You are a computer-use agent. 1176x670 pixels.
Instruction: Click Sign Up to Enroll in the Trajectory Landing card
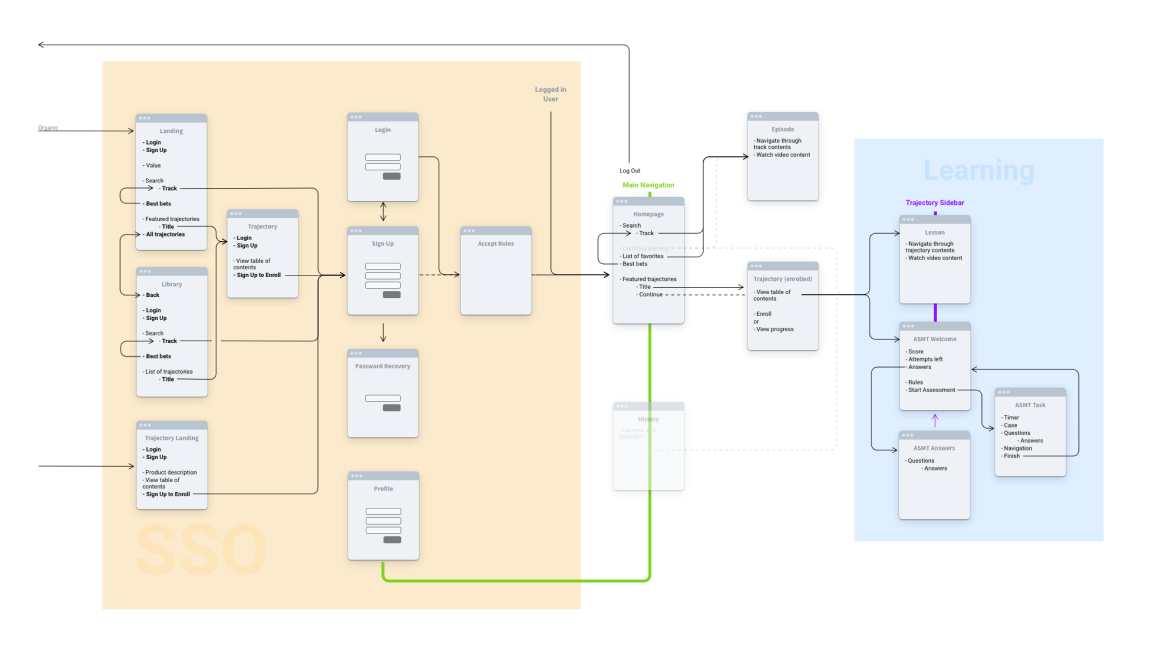(x=168, y=494)
